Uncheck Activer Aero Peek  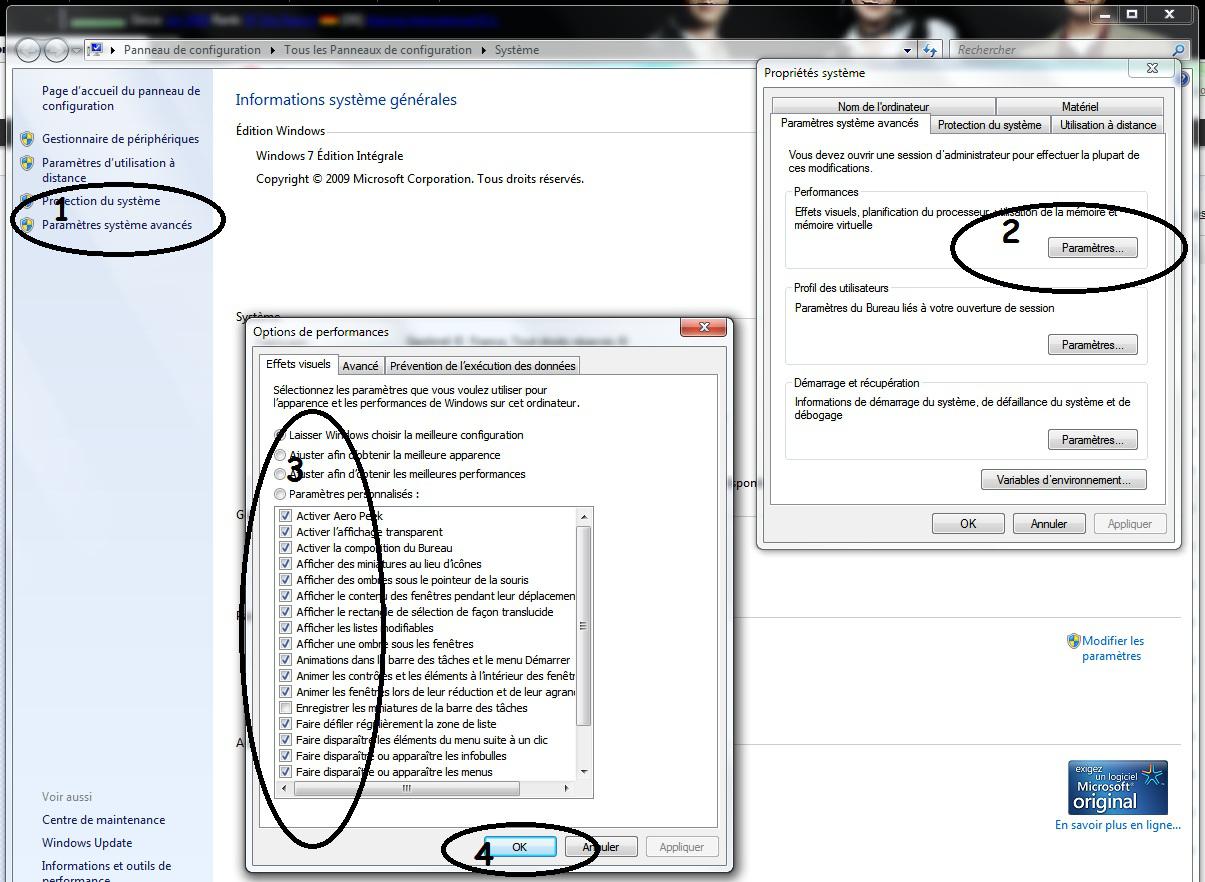coord(285,516)
